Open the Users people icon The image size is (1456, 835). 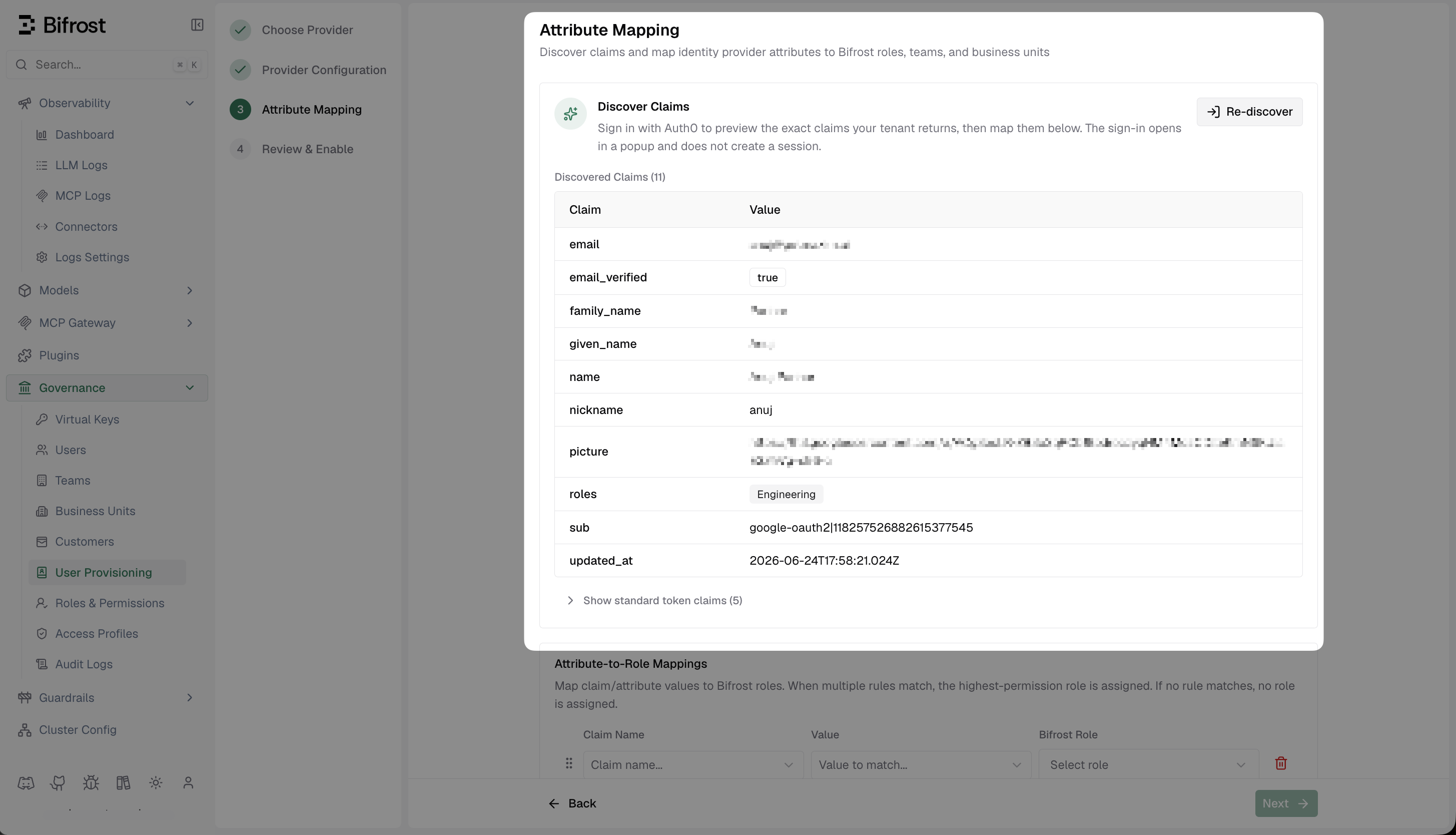[42, 450]
